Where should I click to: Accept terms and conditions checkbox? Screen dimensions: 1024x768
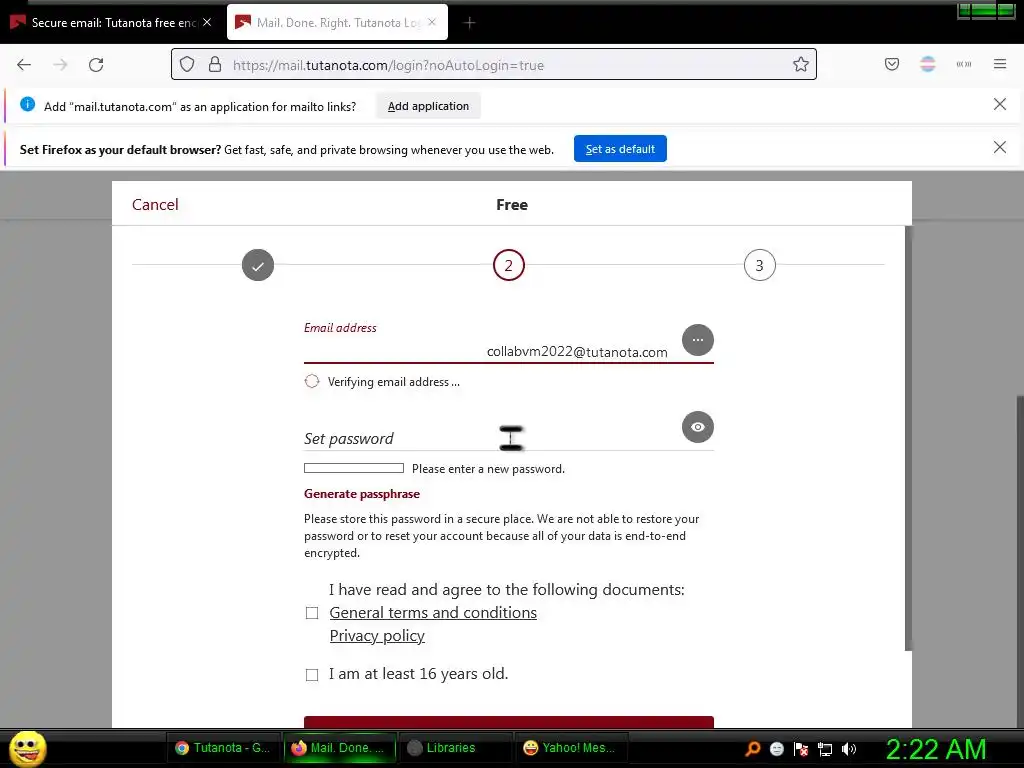pyautogui.click(x=312, y=613)
